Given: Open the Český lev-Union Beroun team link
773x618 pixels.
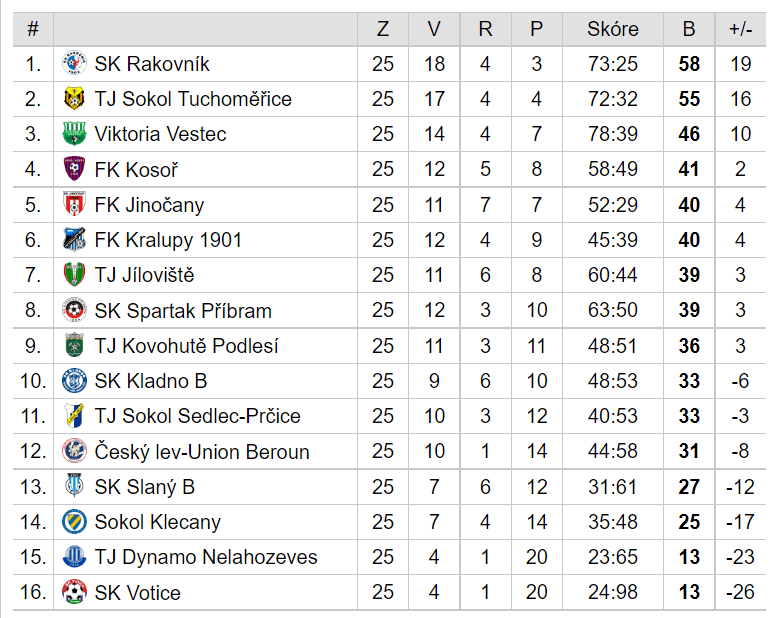Looking at the screenshot, I should coord(202,451).
